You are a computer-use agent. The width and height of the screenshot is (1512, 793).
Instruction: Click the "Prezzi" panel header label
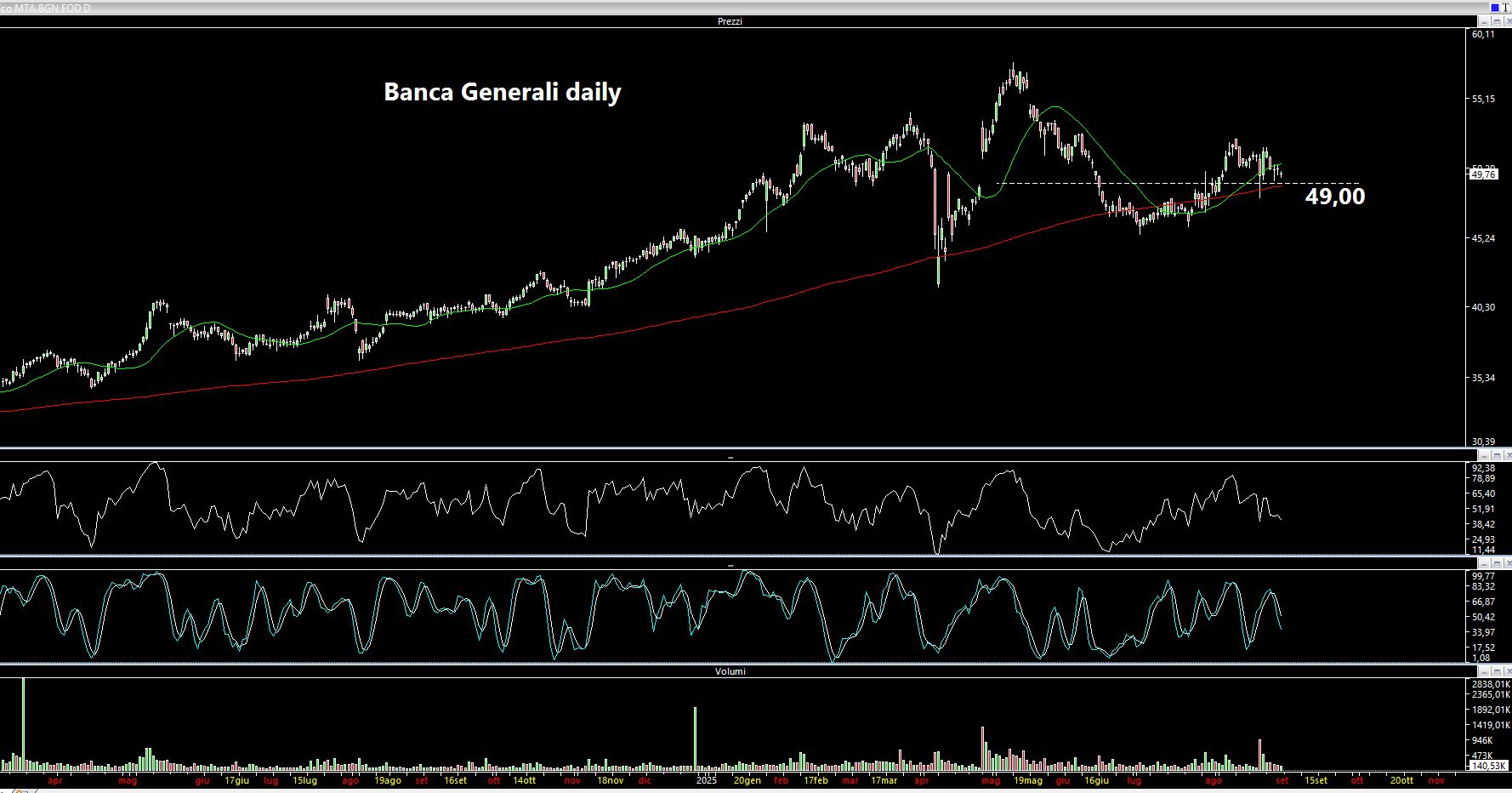click(x=730, y=21)
